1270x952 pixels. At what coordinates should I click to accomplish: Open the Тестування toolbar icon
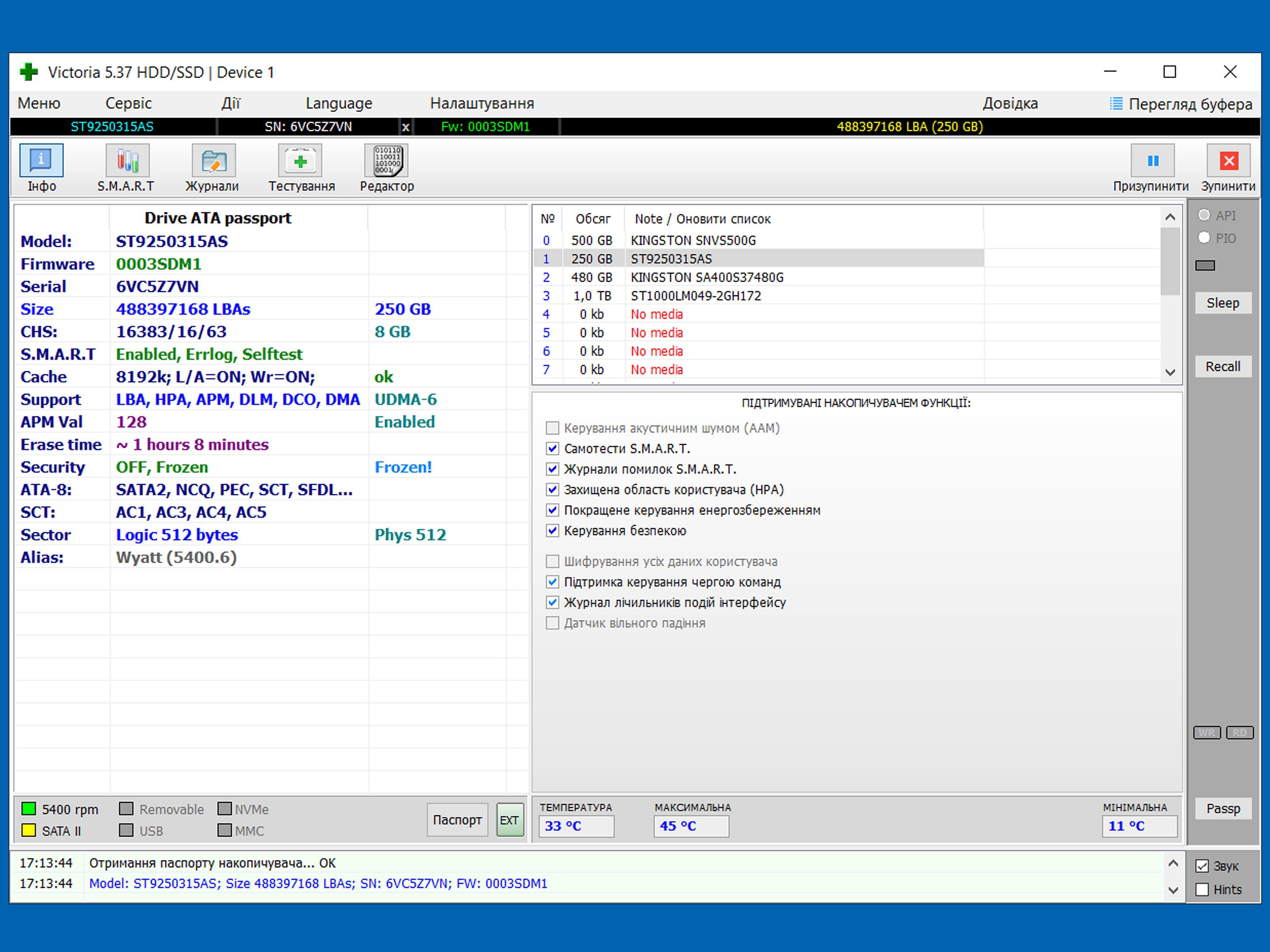click(300, 161)
